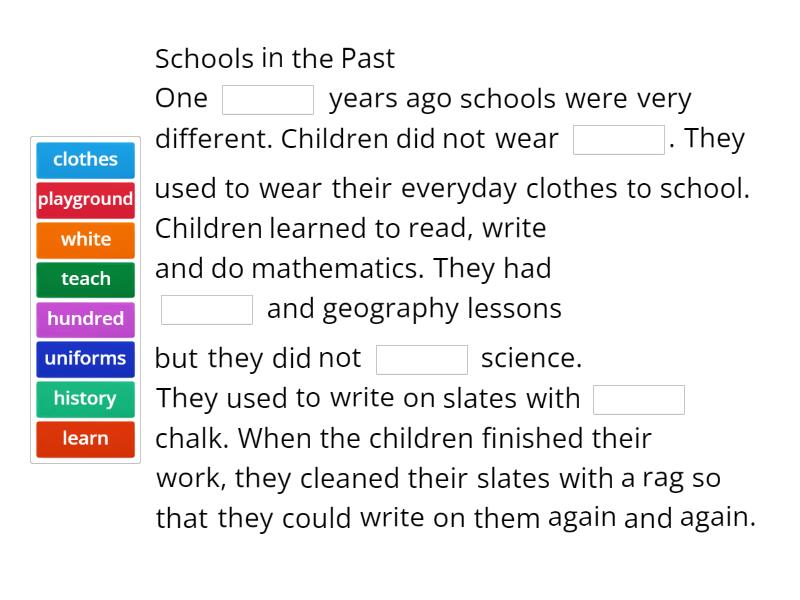Screen dimensions: 800x600
Task: Click the text 'years ago schools were very'
Action: 510,99
